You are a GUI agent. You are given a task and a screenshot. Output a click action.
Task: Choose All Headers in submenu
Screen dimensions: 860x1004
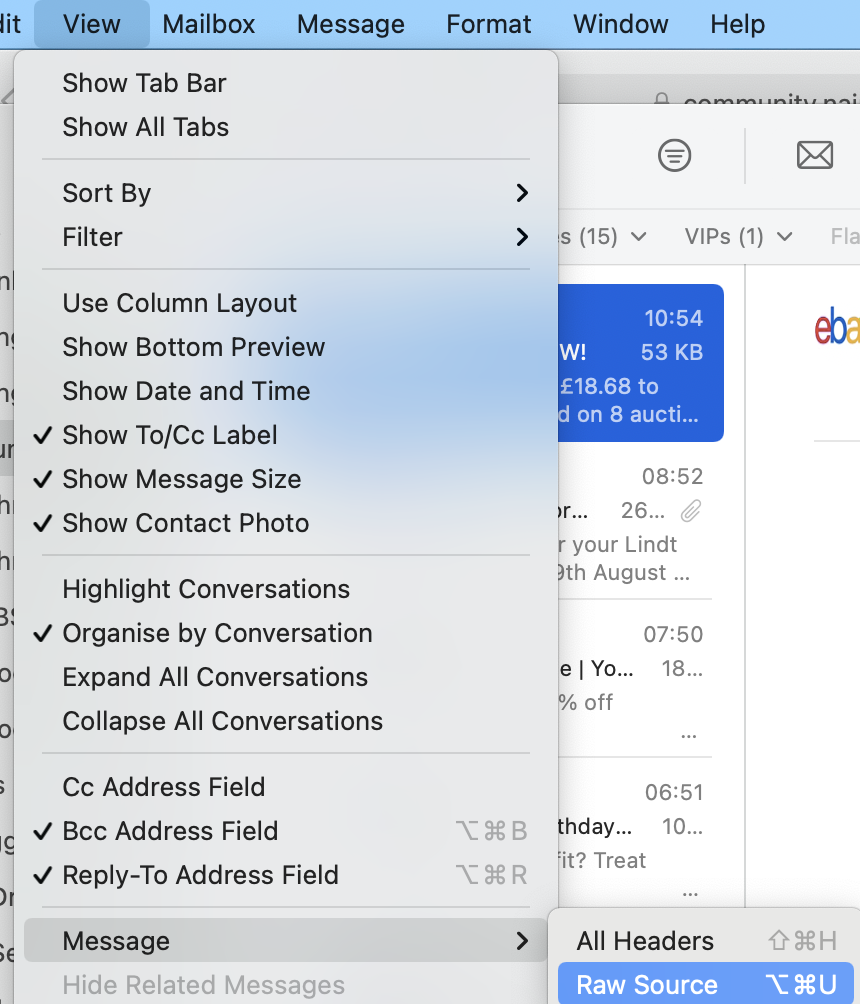coord(645,941)
